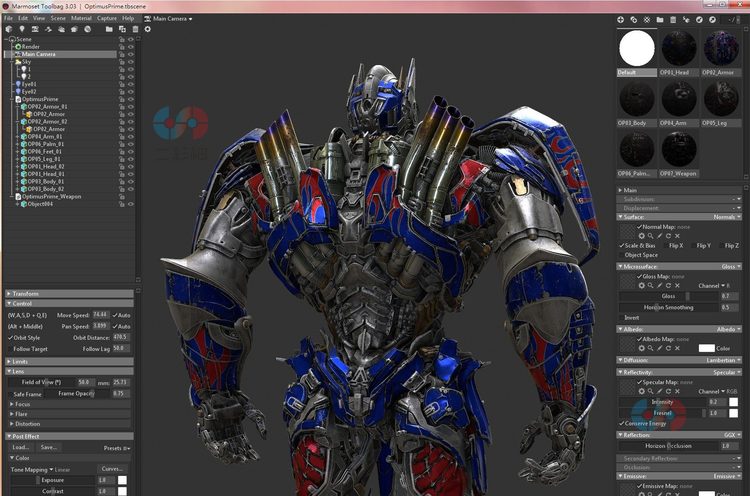Click the Specular Map settings gear icon

click(x=641, y=391)
